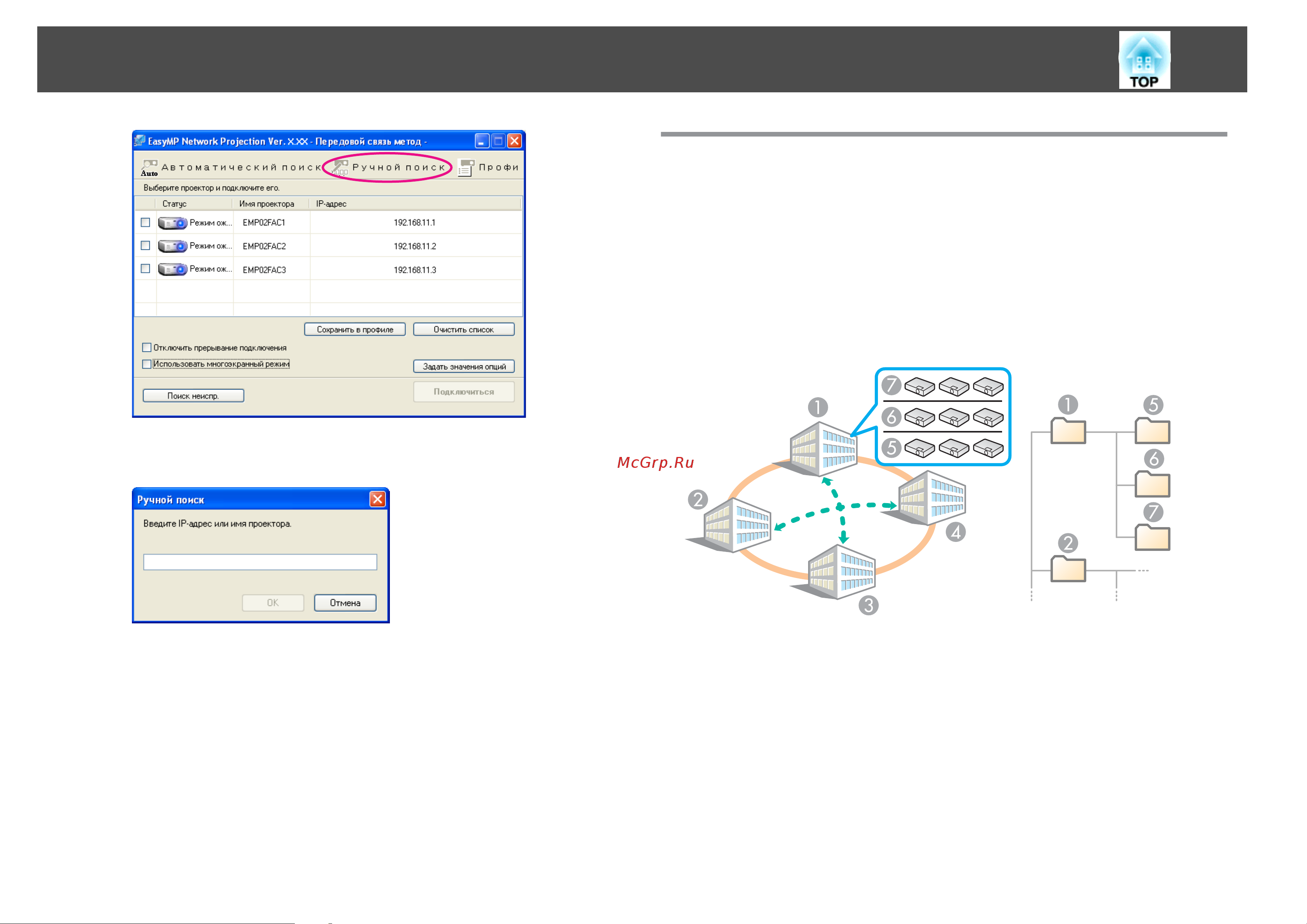1307x924 pixels.
Task: Click the profile list icon
Action: point(466,167)
